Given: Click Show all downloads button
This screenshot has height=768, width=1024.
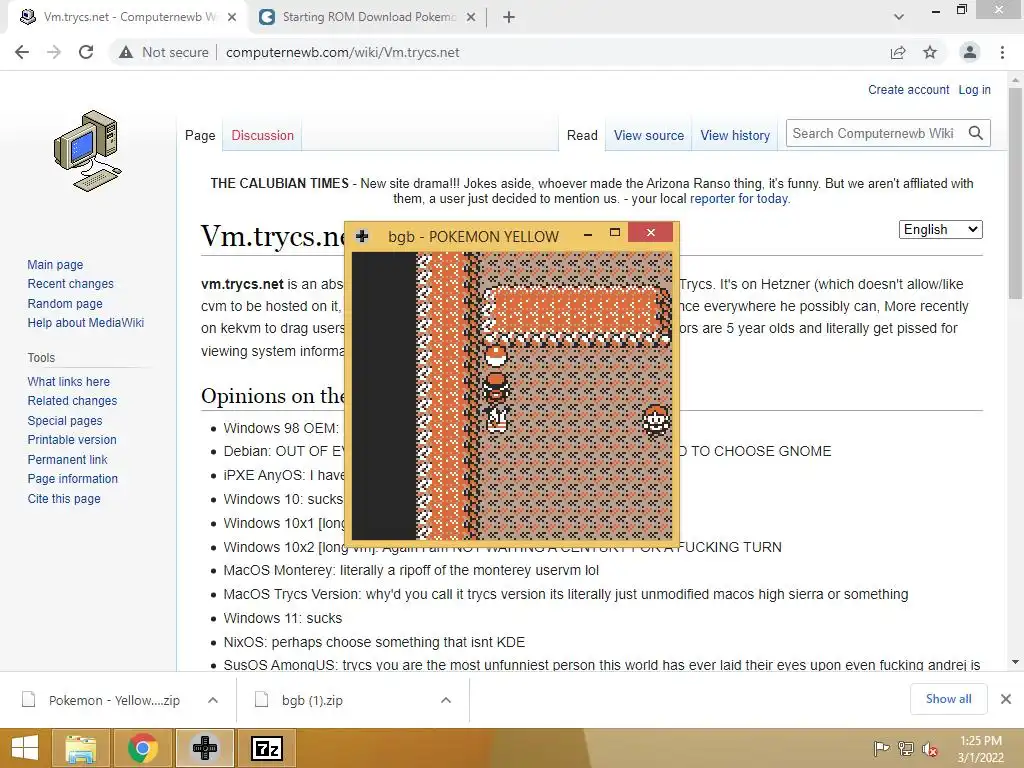Looking at the screenshot, I should click(x=948, y=699).
